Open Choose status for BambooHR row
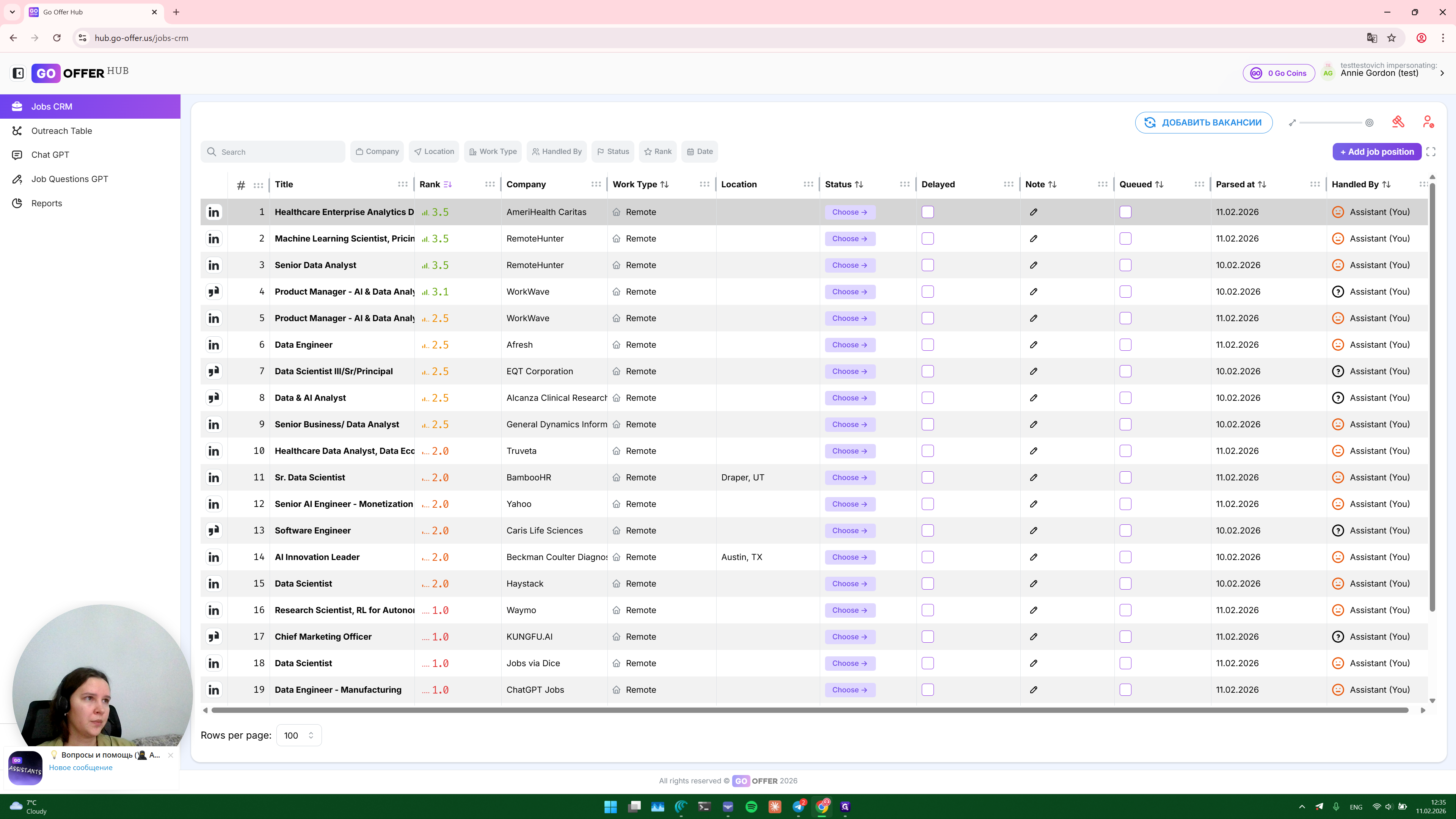Image resolution: width=1456 pixels, height=819 pixels. coord(849,478)
